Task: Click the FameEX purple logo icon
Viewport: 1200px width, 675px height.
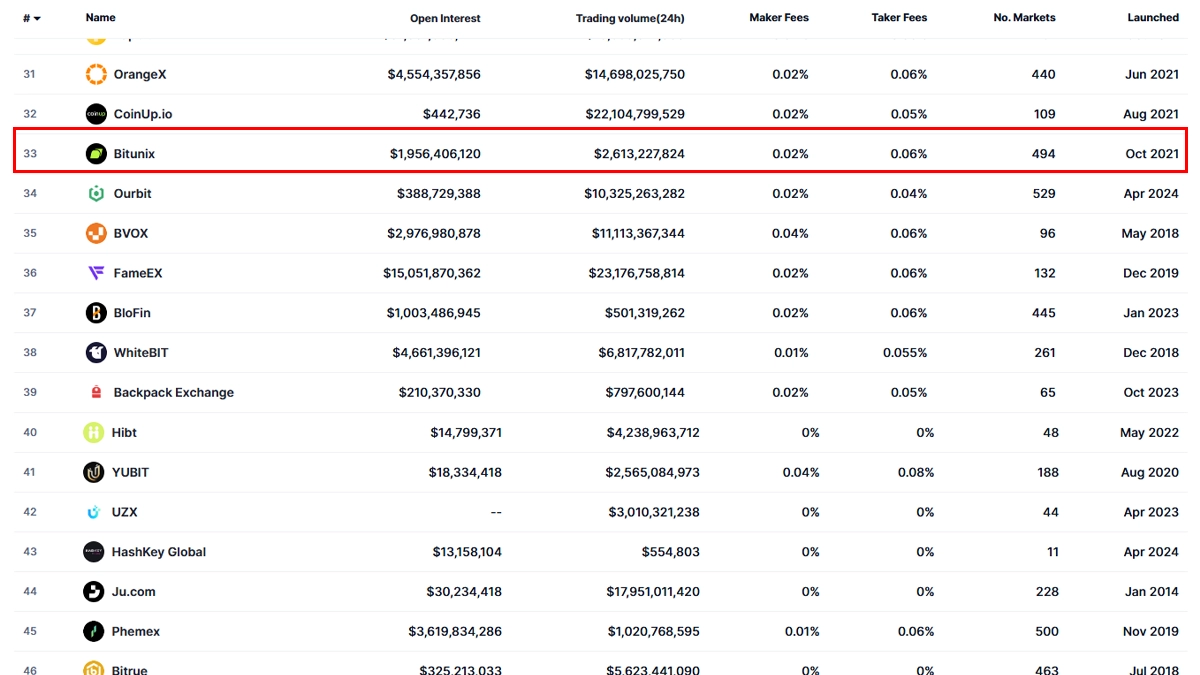Action: coord(96,273)
